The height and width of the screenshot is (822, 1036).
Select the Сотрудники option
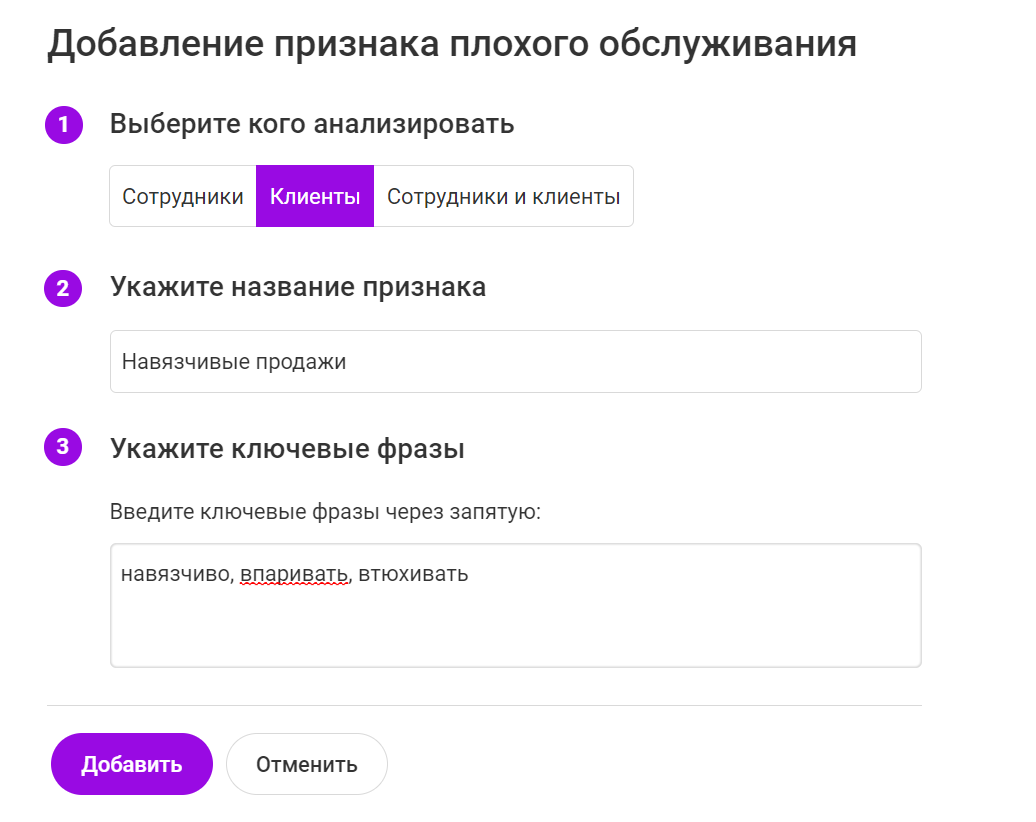pyautogui.click(x=183, y=197)
